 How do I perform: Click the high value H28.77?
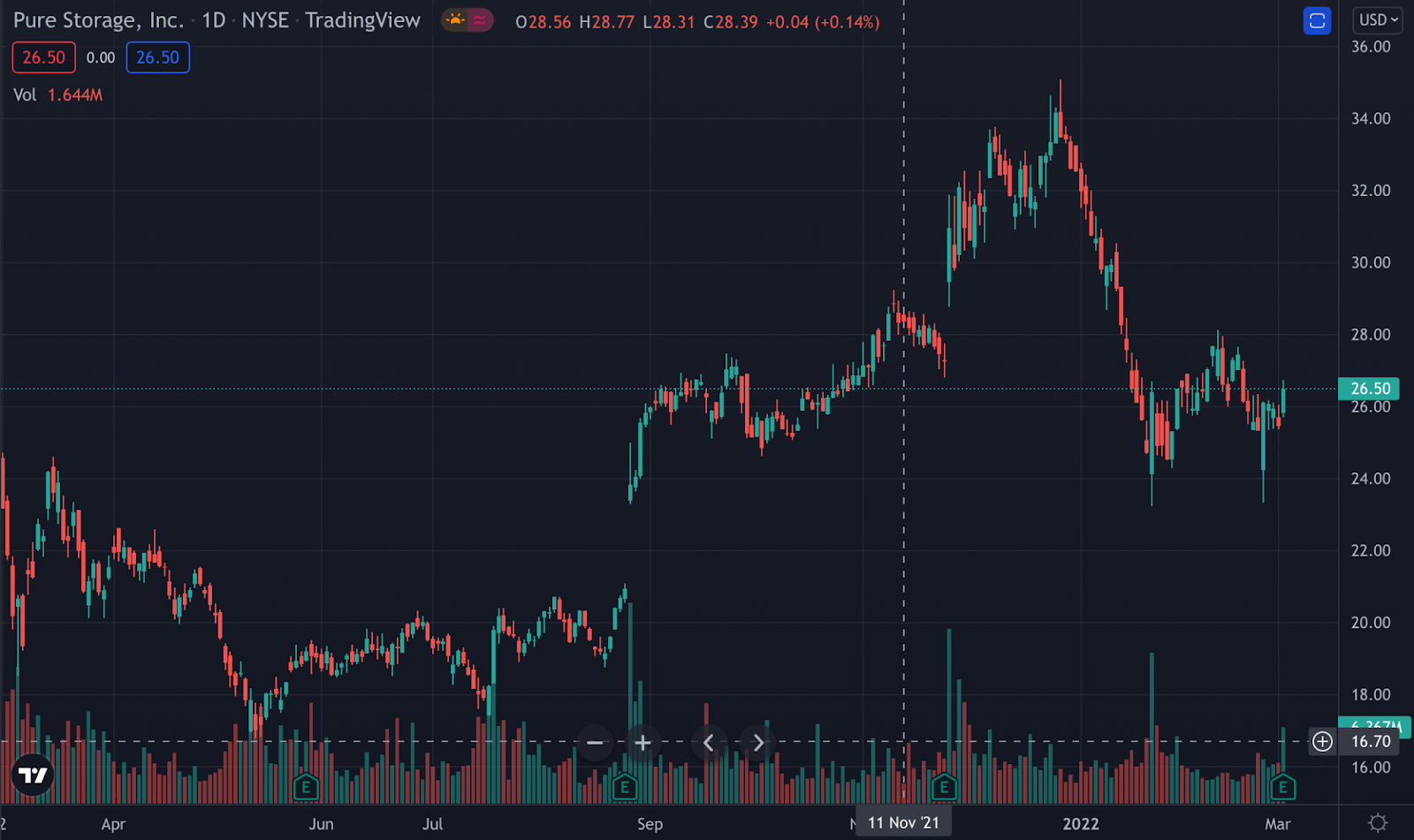coord(606,22)
